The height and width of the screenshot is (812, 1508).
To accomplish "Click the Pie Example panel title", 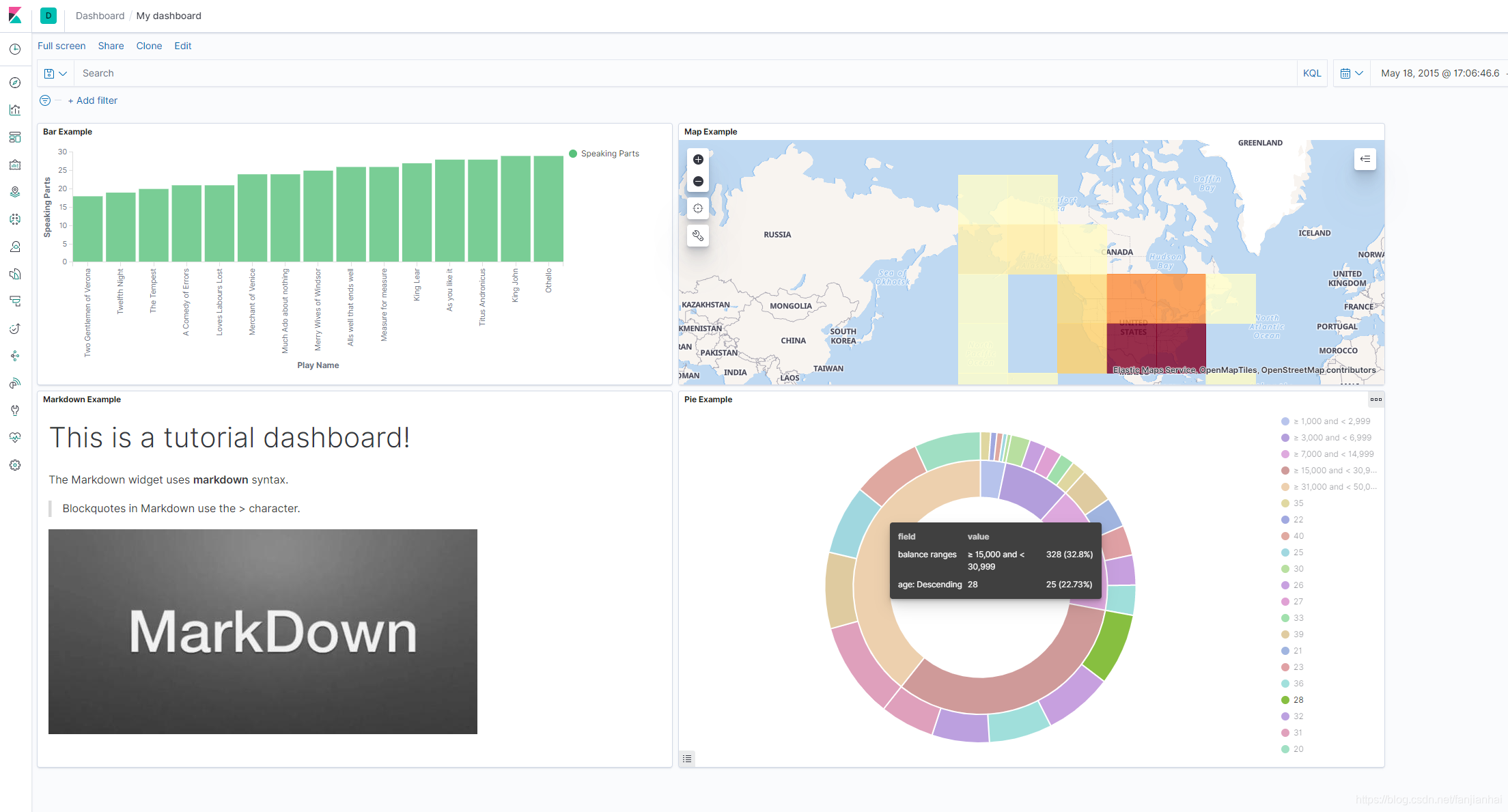I will [x=708, y=400].
